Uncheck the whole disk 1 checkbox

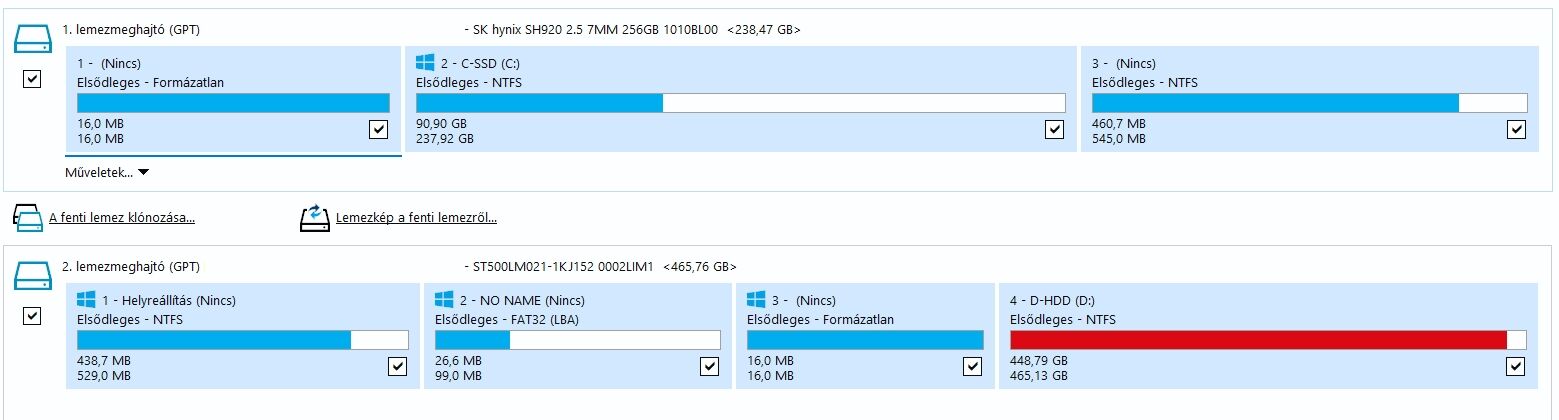(x=31, y=79)
